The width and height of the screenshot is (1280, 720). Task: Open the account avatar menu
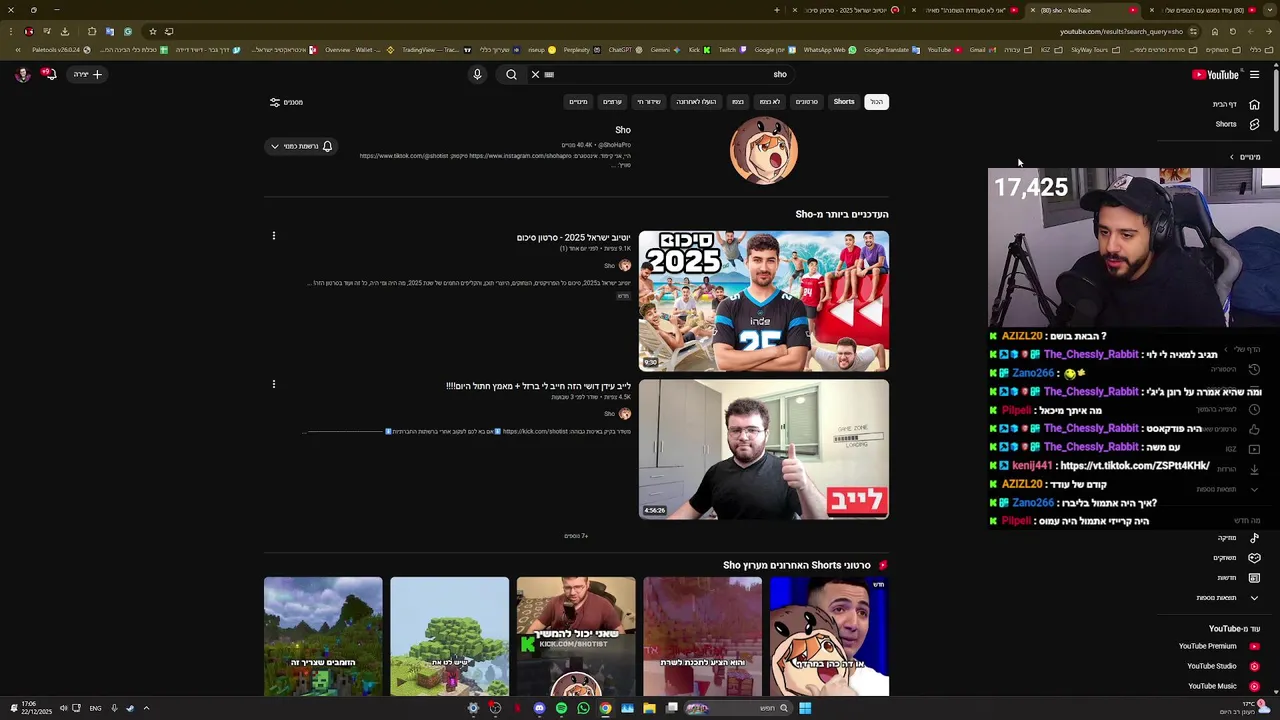[x=22, y=74]
